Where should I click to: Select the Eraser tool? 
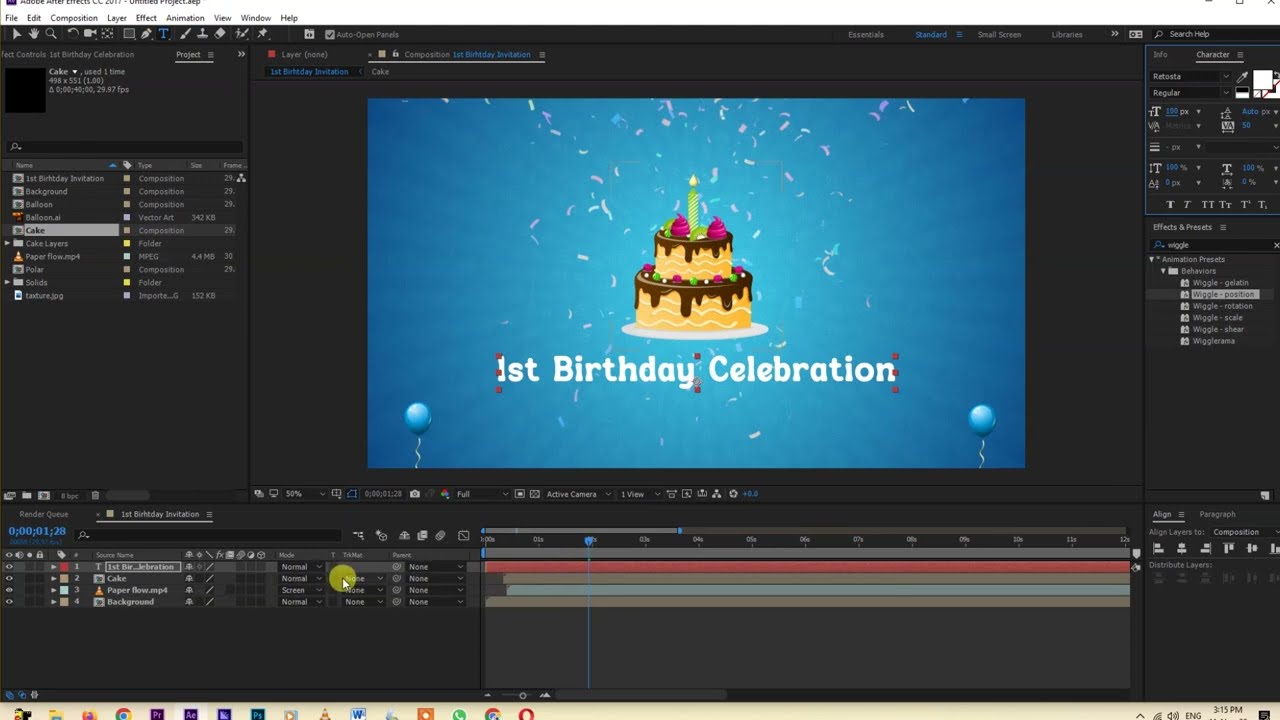click(220, 34)
